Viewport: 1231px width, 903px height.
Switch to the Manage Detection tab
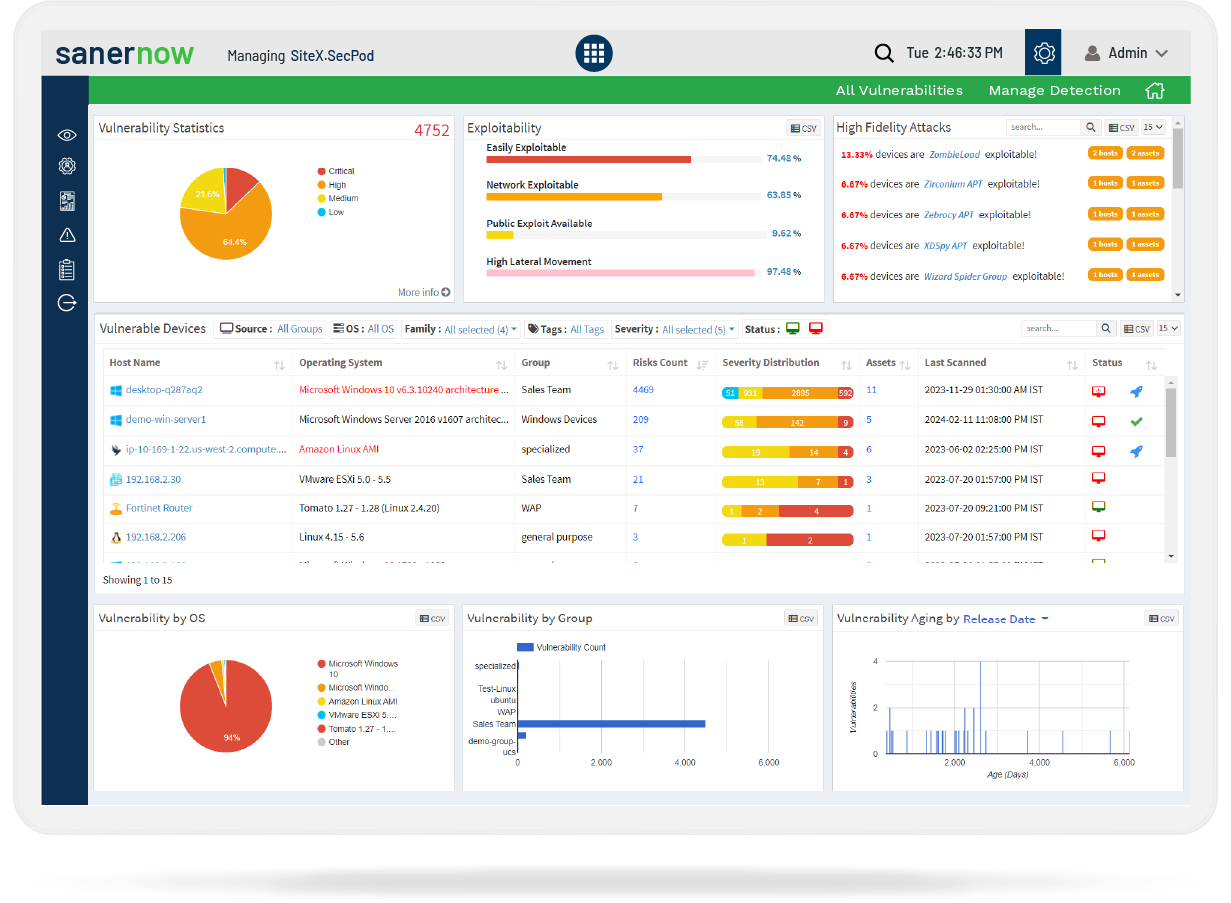(1054, 90)
